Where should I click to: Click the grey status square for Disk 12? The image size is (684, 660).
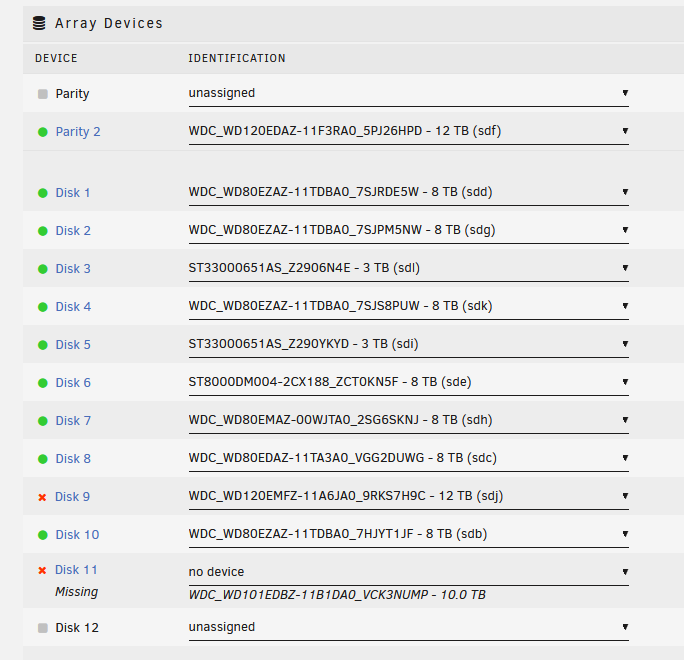tap(43, 628)
